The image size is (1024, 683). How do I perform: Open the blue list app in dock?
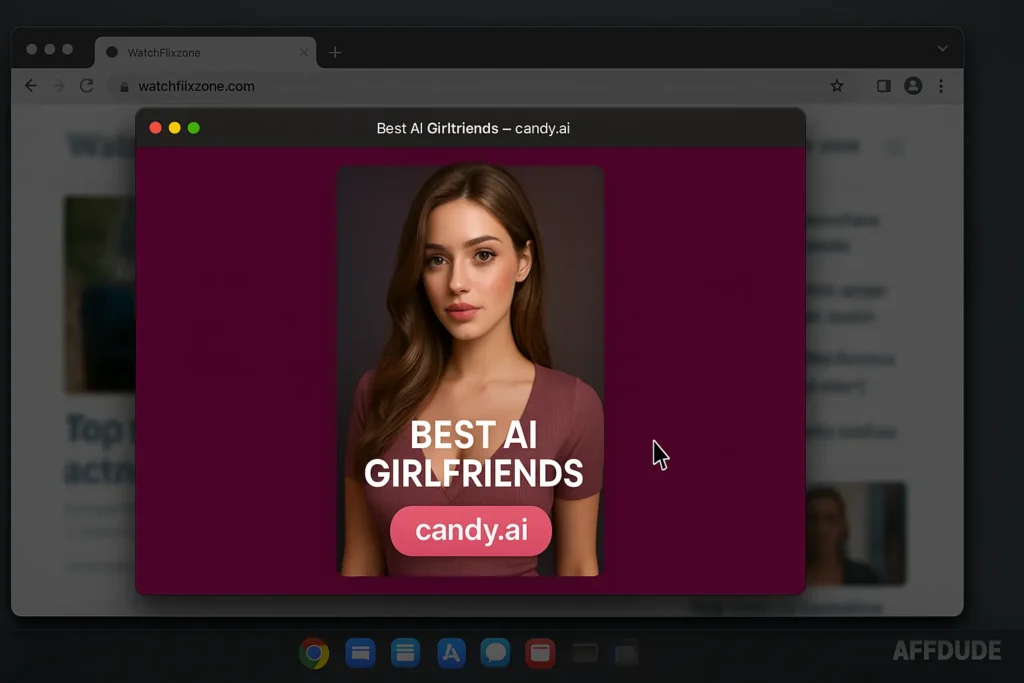point(406,653)
